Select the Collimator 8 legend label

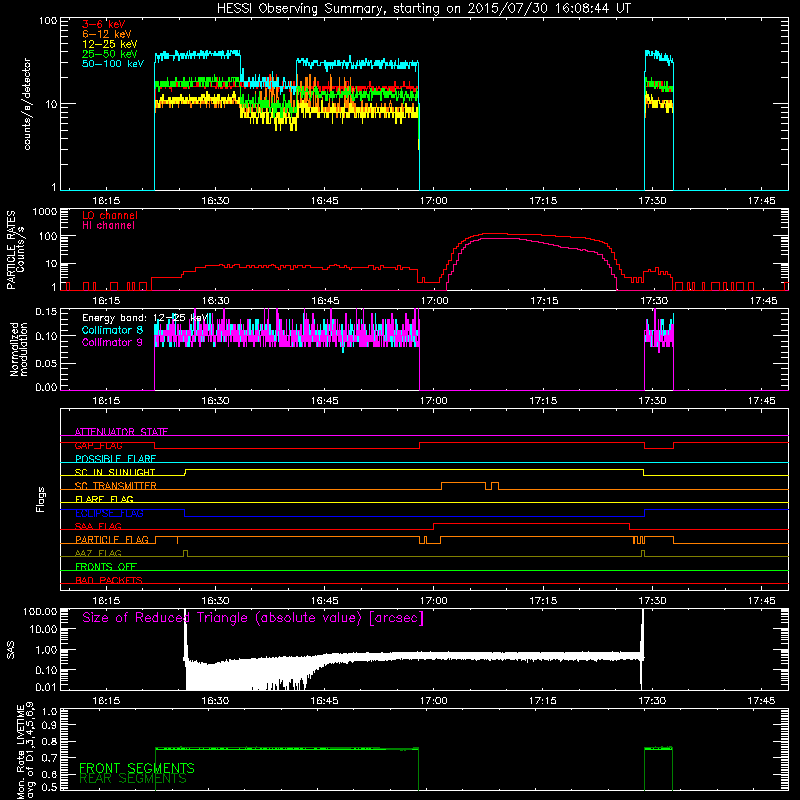[x=112, y=330]
